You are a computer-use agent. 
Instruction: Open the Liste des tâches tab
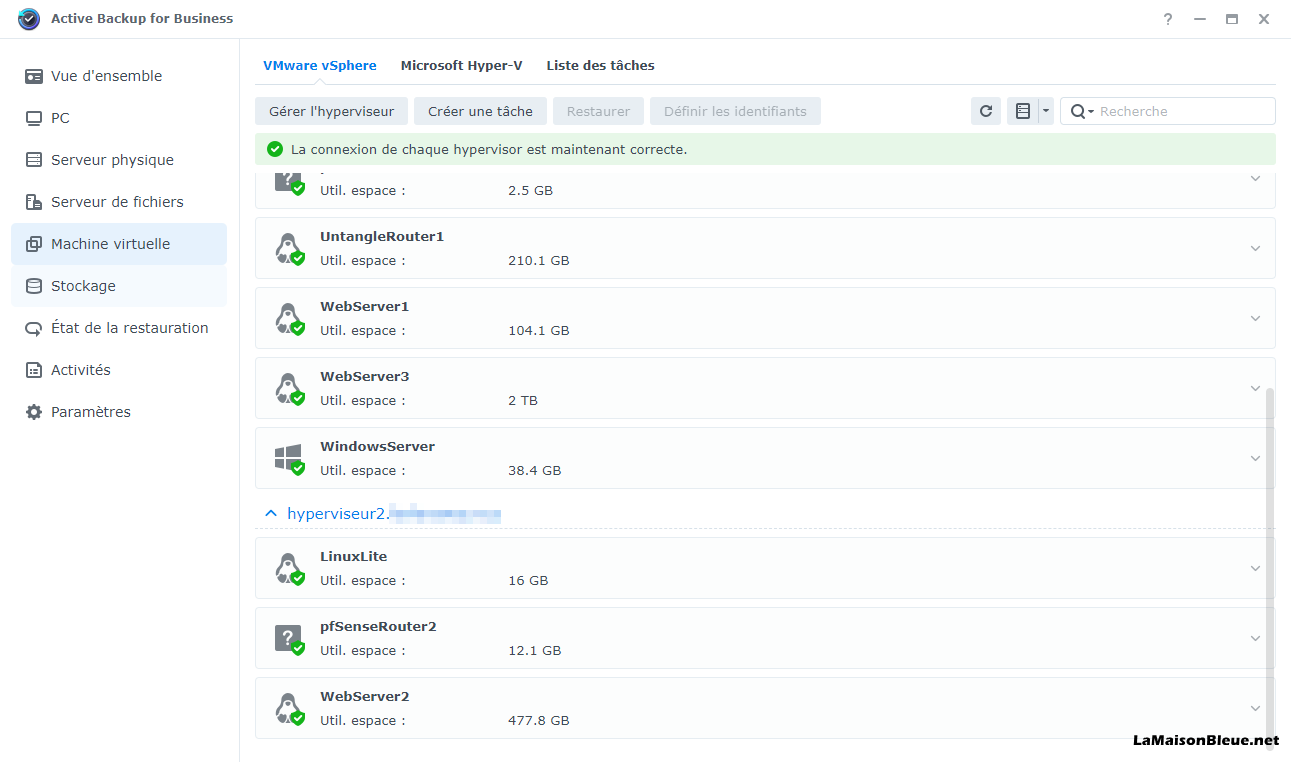(600, 65)
